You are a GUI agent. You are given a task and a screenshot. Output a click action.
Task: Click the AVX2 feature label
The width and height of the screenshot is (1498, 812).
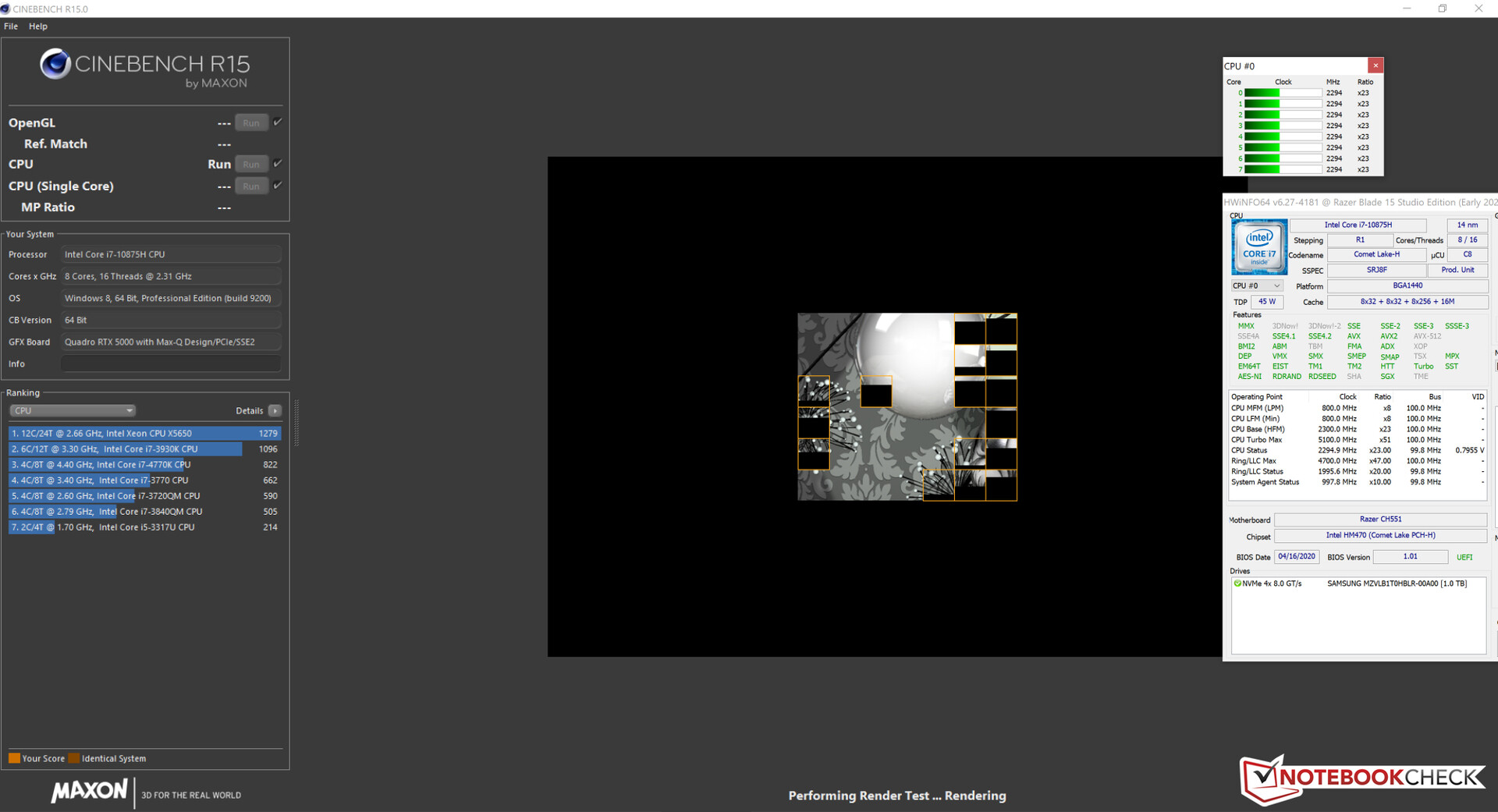(1389, 337)
